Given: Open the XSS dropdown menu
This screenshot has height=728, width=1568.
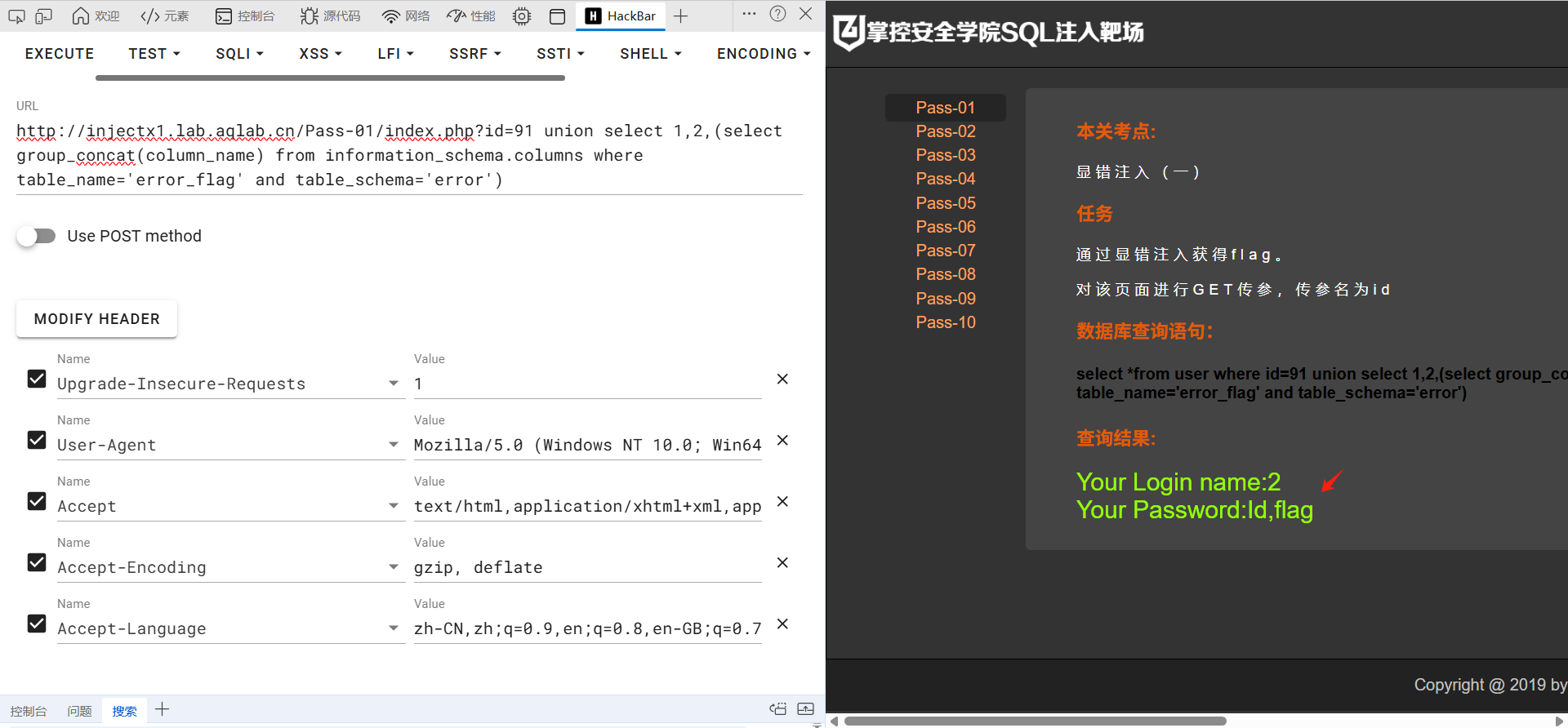Looking at the screenshot, I should pyautogui.click(x=320, y=54).
